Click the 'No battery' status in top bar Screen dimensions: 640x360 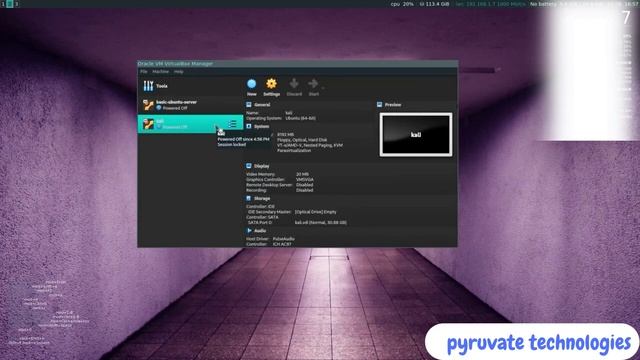pyautogui.click(x=543, y=4)
